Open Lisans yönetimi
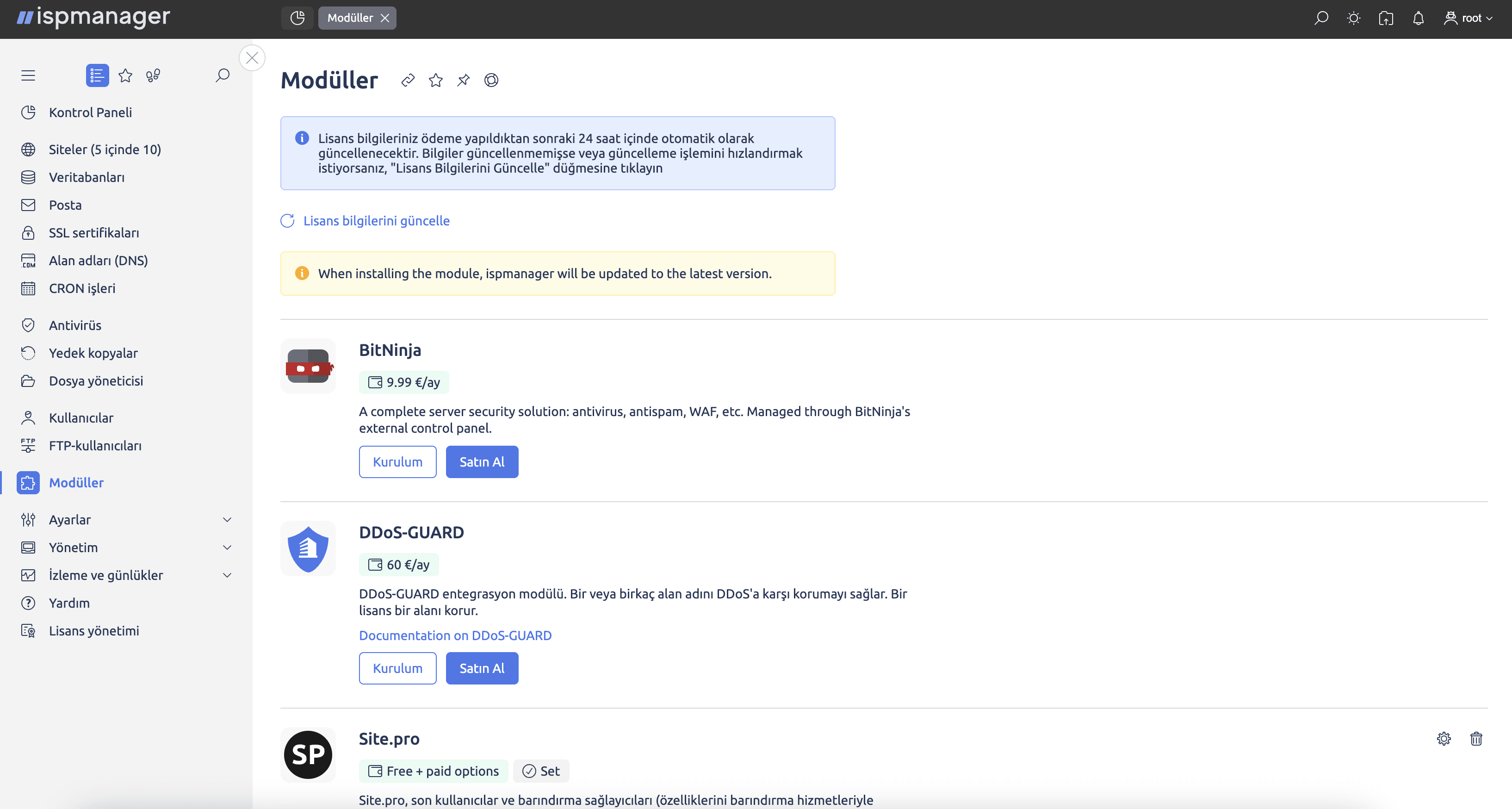1512x809 pixels. [94, 630]
